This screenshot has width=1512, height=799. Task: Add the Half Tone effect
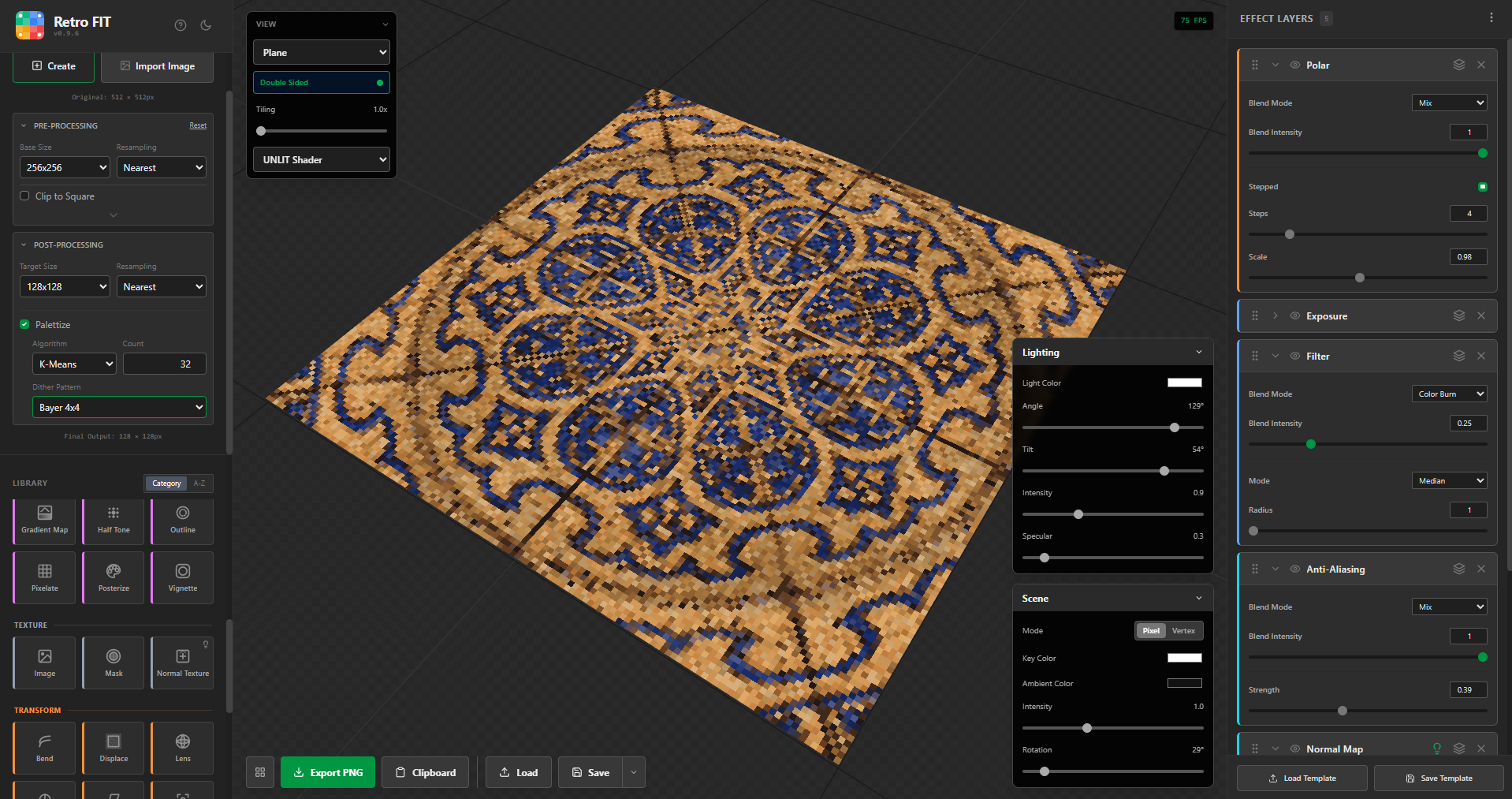pyautogui.click(x=114, y=521)
